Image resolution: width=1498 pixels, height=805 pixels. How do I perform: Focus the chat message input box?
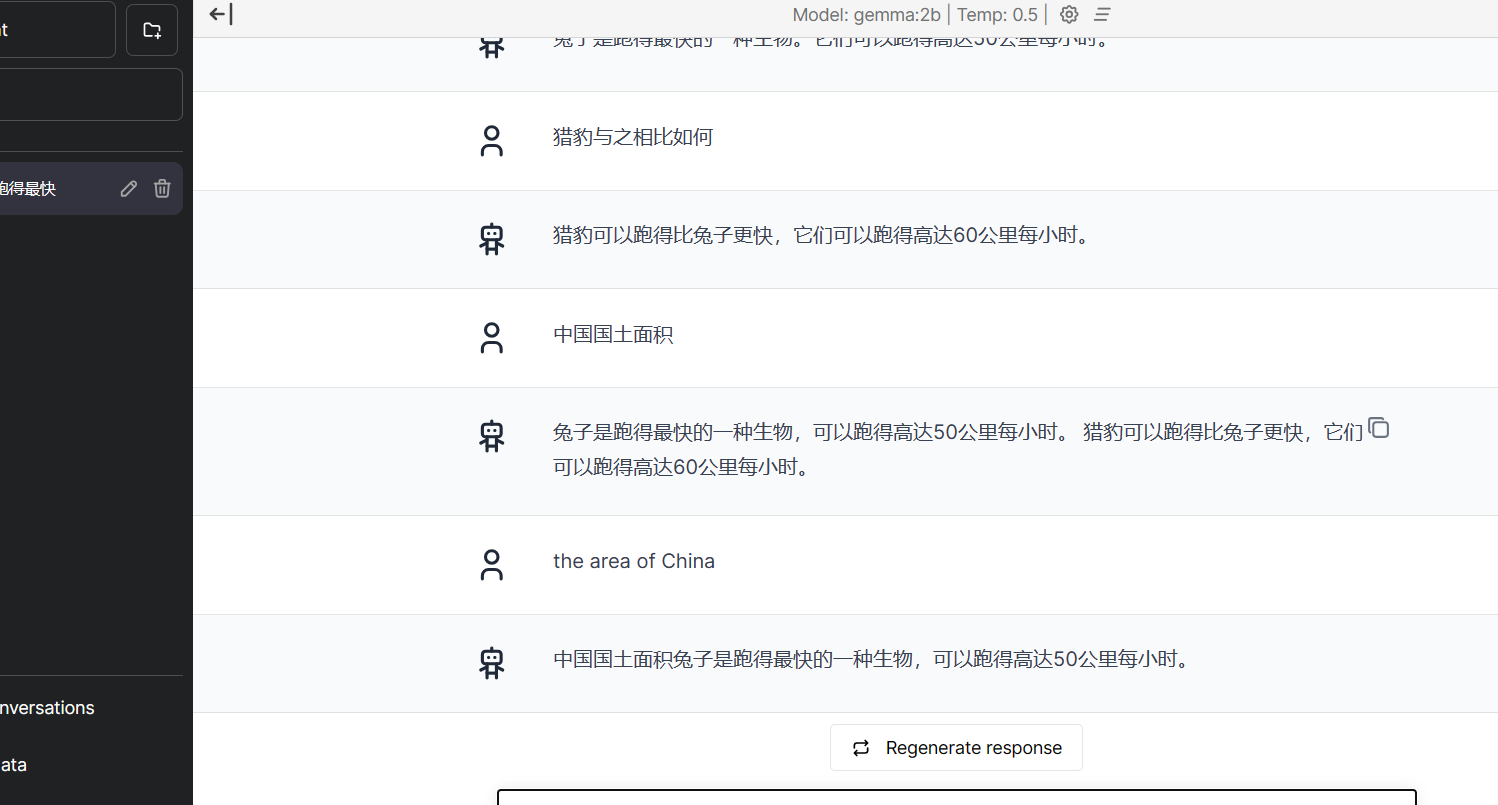click(957, 797)
